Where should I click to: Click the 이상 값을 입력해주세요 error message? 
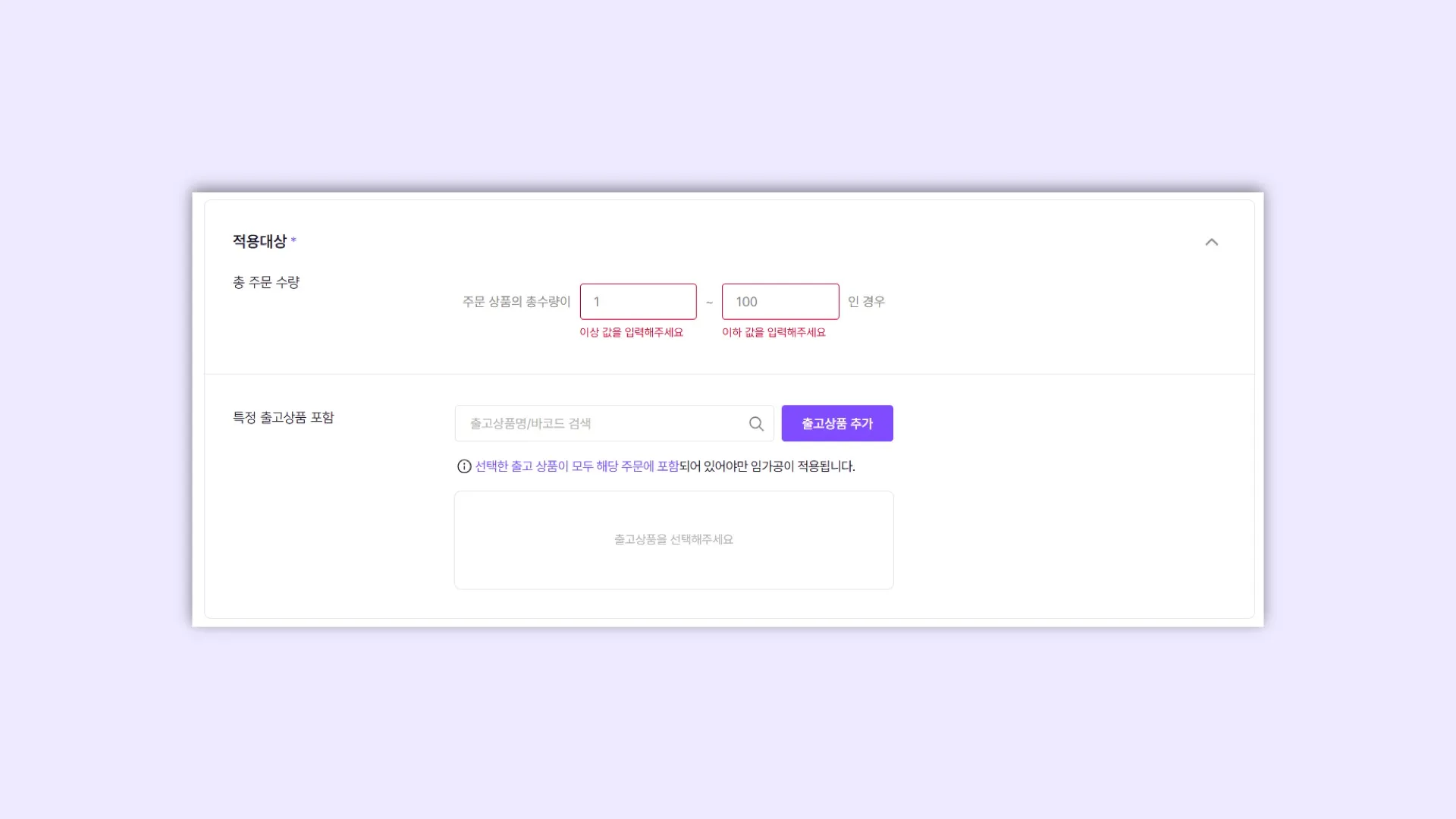click(631, 332)
